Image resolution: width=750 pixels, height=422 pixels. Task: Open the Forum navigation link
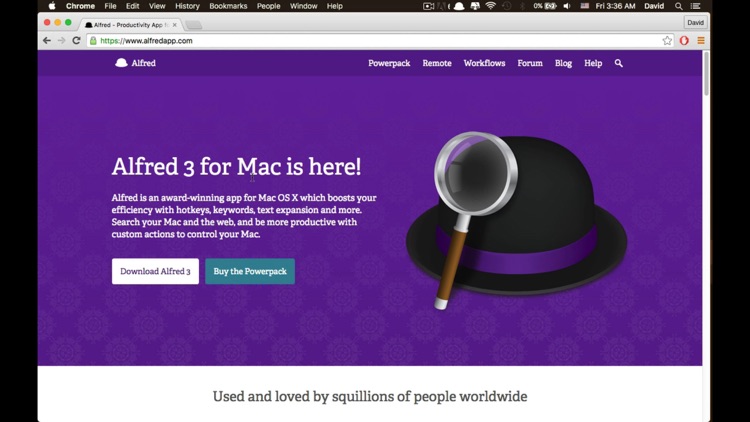click(530, 63)
